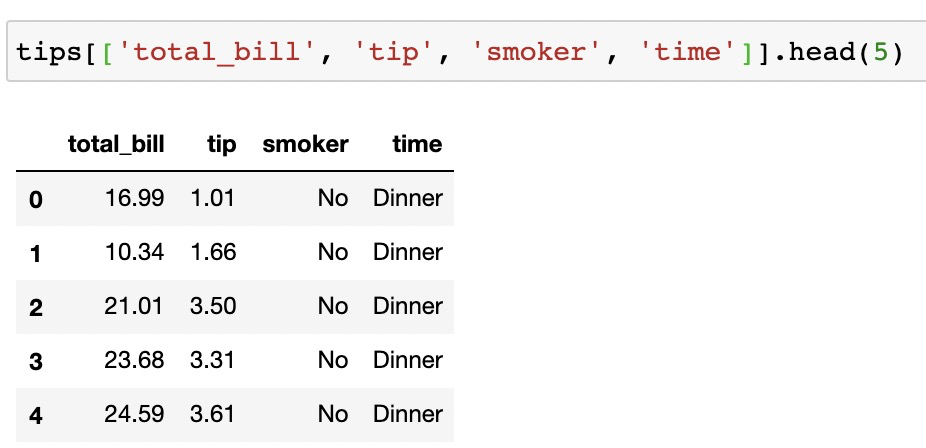Click the 16.99 total_bill cell
The width and height of the screenshot is (926, 448).
(134, 198)
